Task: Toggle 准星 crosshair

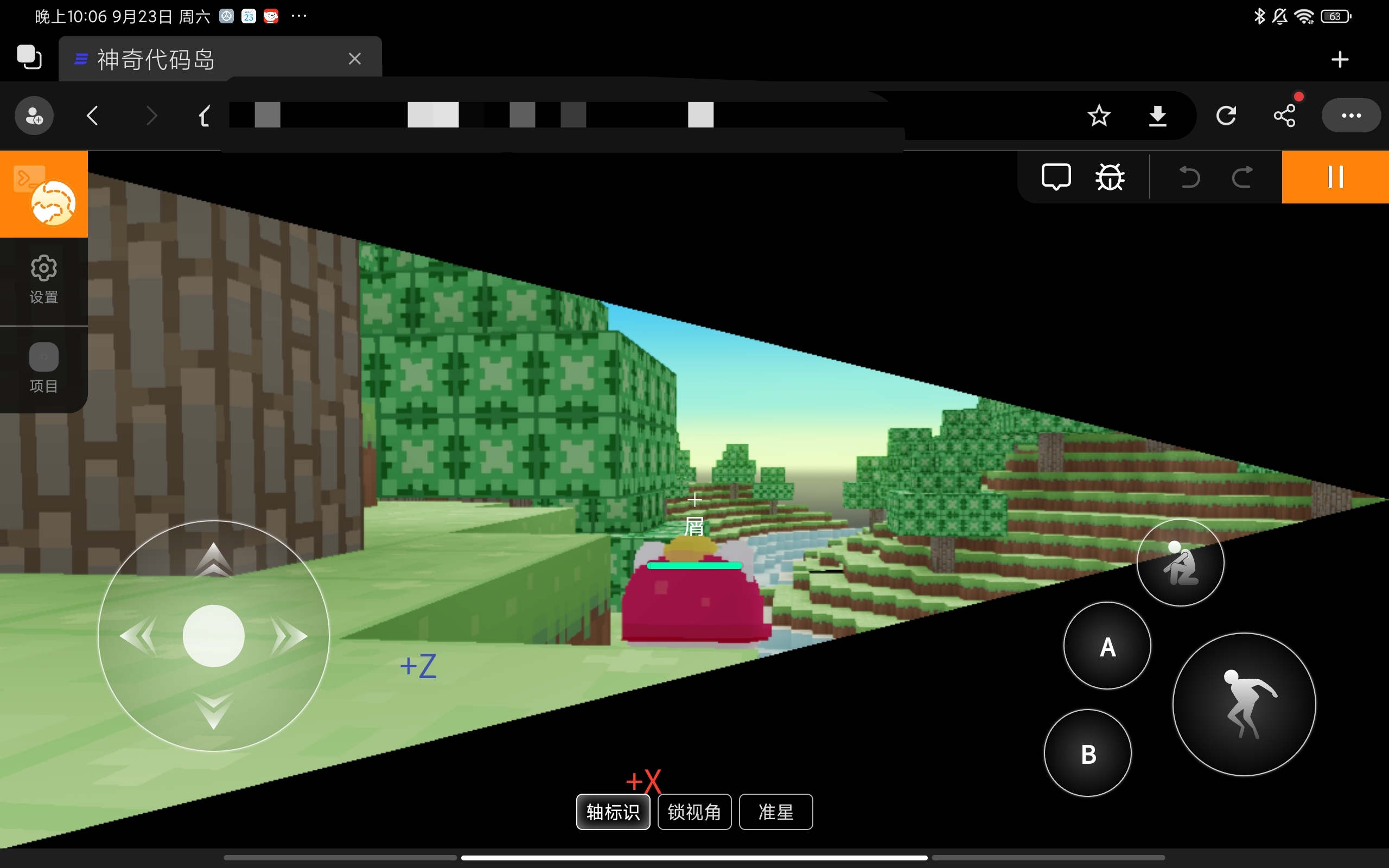Action: (776, 812)
